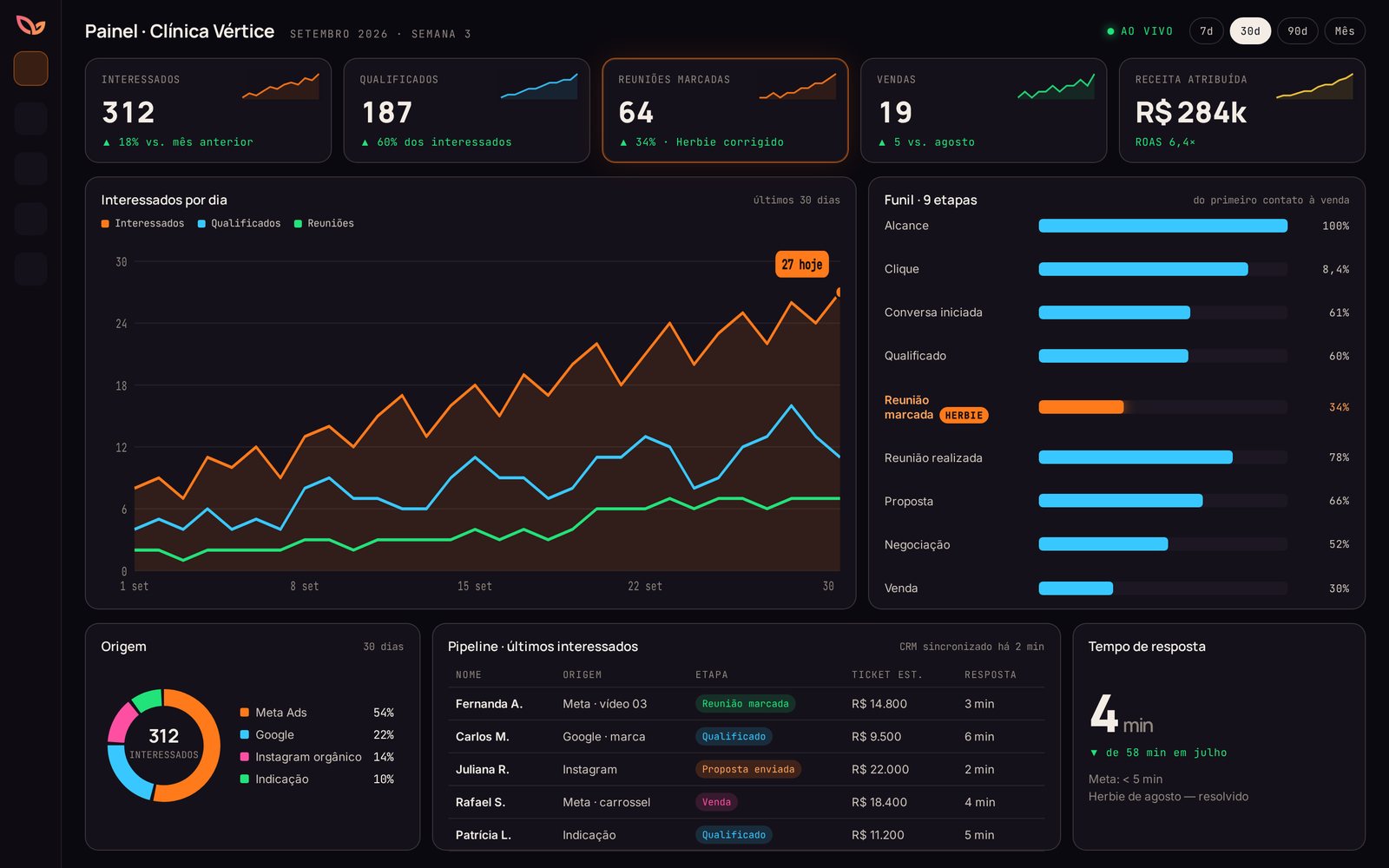The image size is (1389, 868).
Task: Click the AO VIVO live indicator
Action: [1140, 31]
